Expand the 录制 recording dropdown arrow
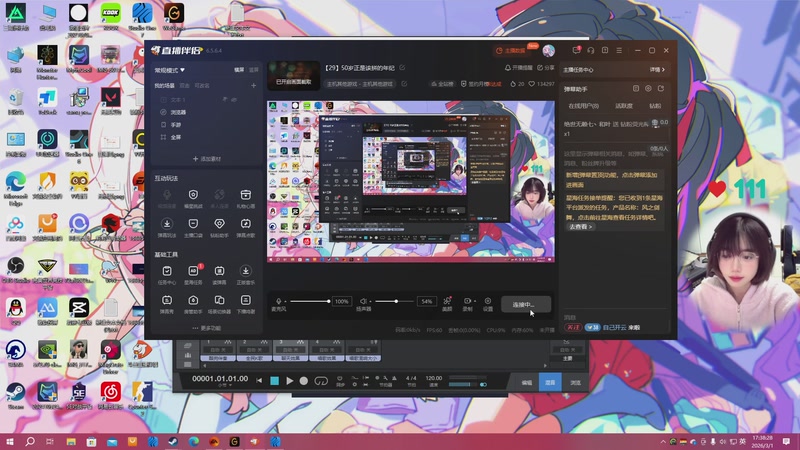Screen dimensions: 800x450 pos(474,301)
